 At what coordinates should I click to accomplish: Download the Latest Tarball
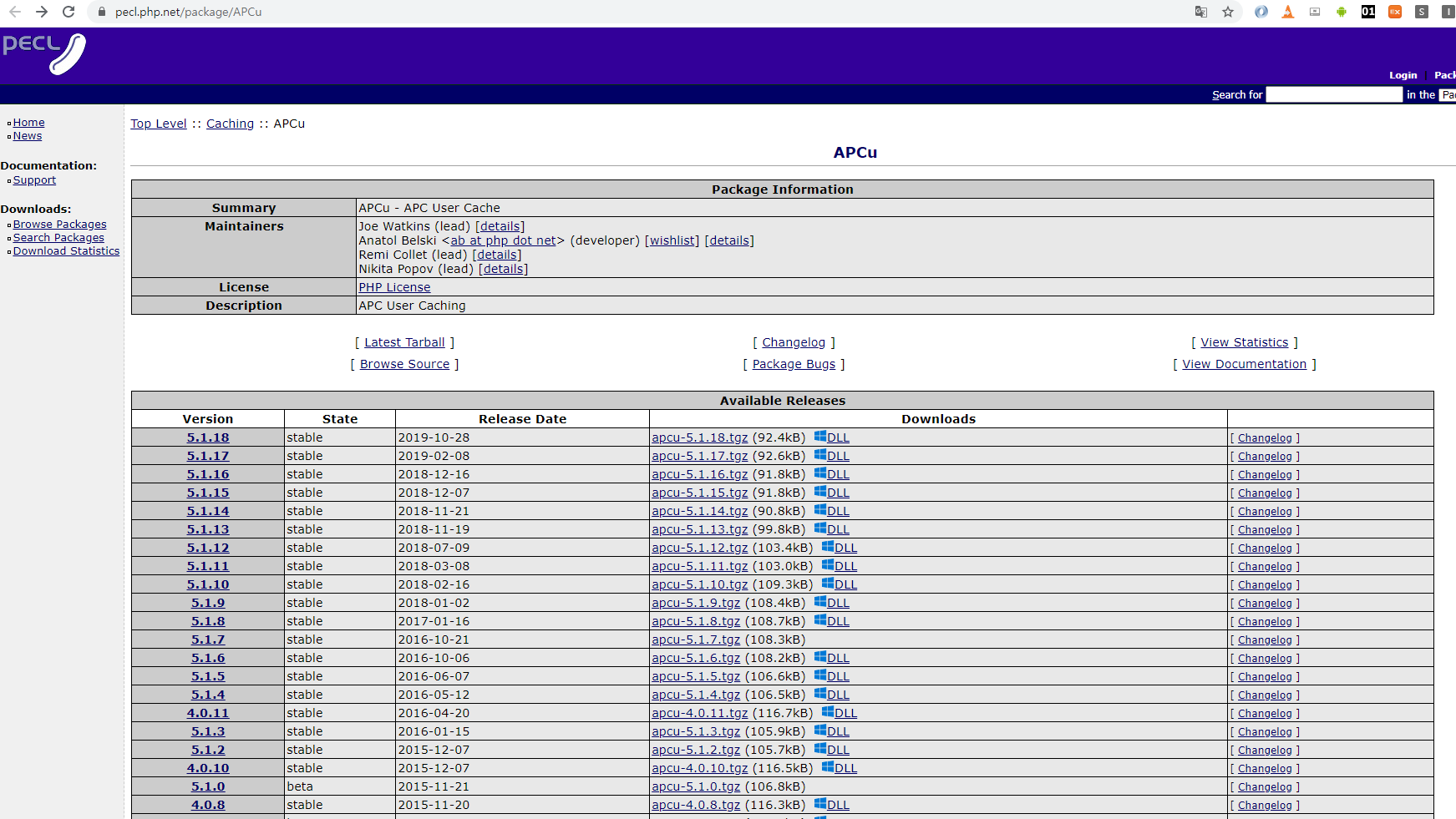(x=405, y=342)
